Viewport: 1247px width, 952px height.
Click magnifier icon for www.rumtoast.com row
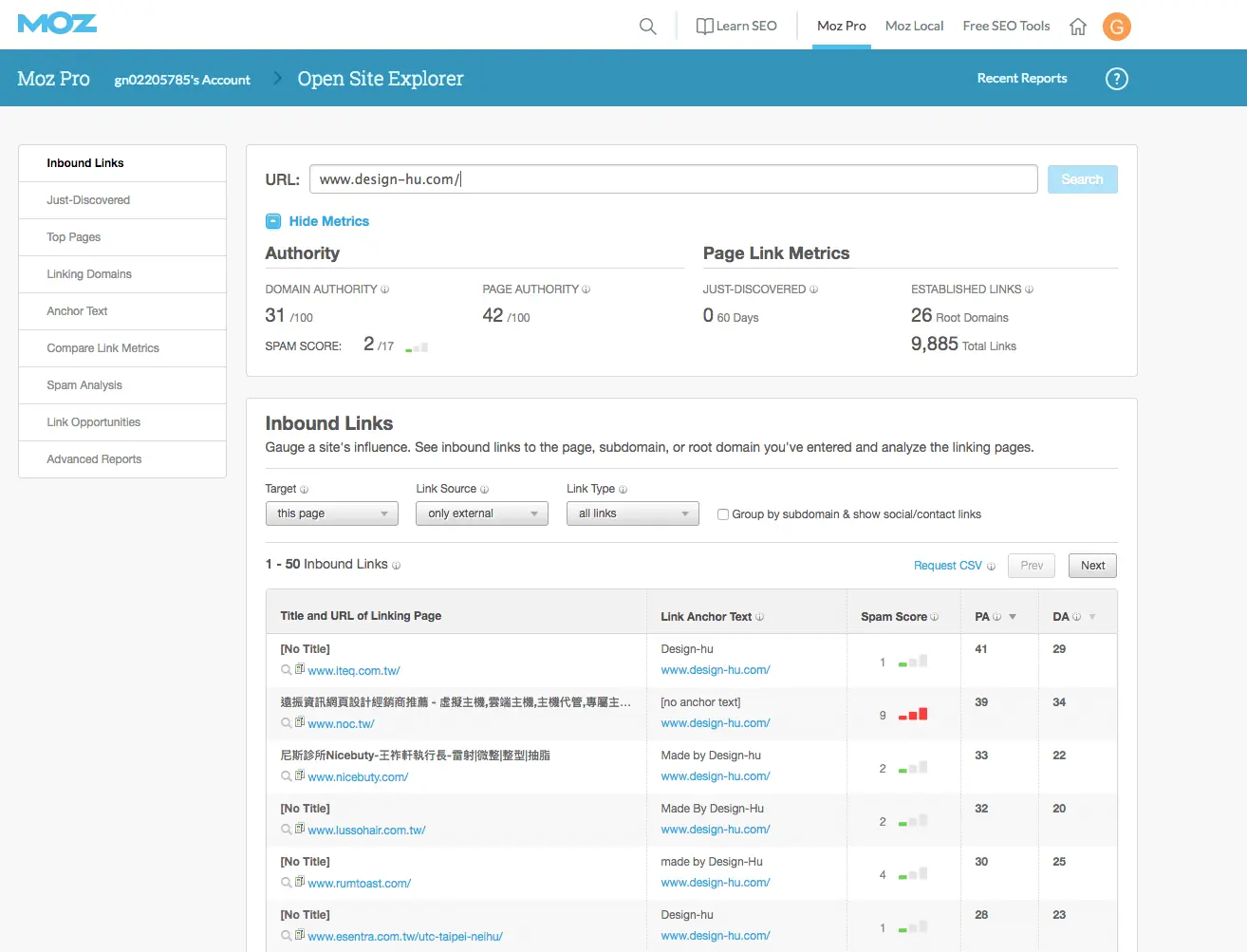(286, 883)
